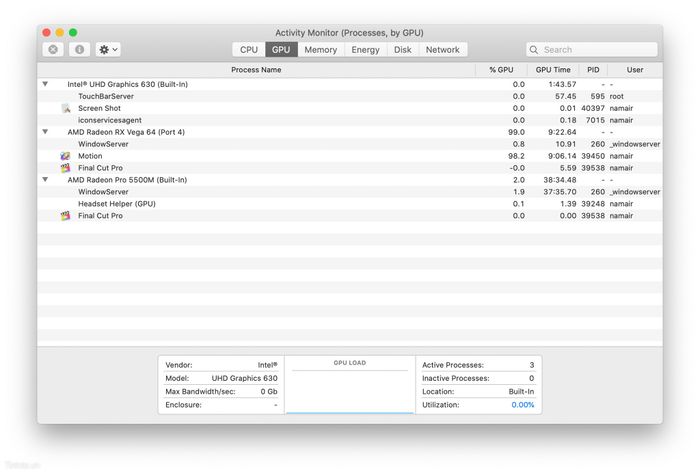Viewport: 700px width, 473px height.
Task: Click the root user cell
Action: 617,96
